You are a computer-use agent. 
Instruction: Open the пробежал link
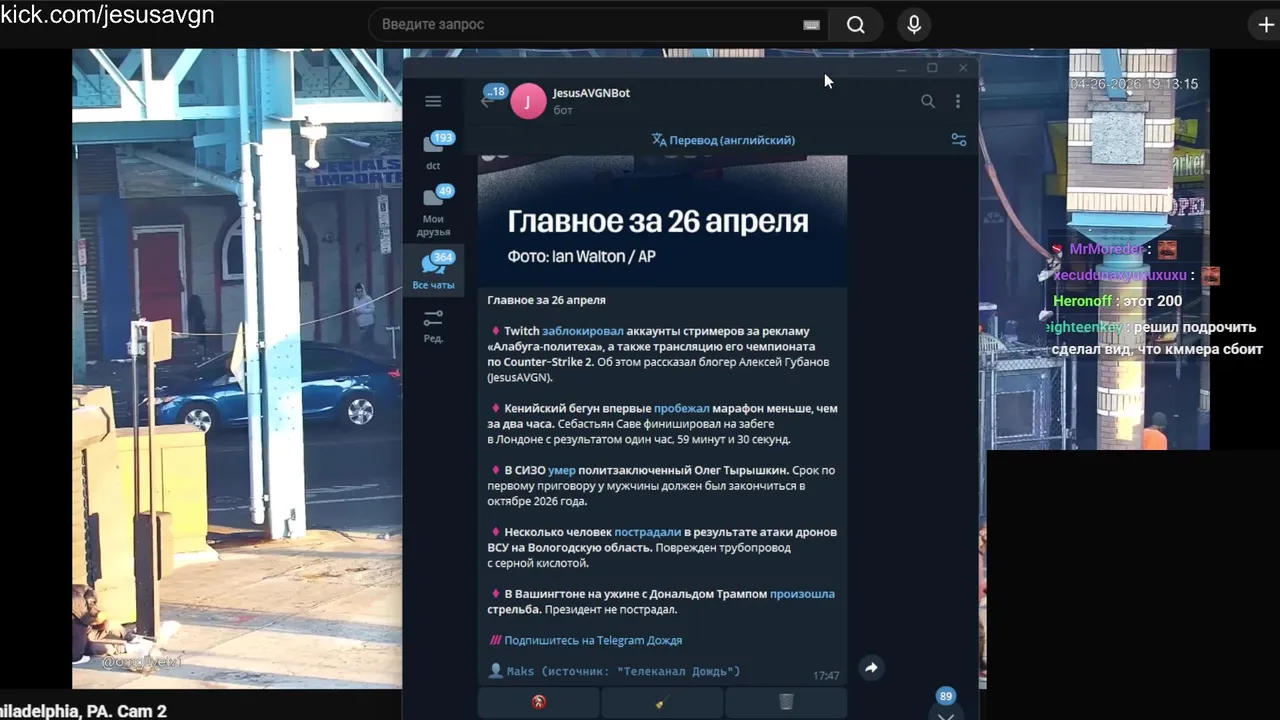click(682, 408)
